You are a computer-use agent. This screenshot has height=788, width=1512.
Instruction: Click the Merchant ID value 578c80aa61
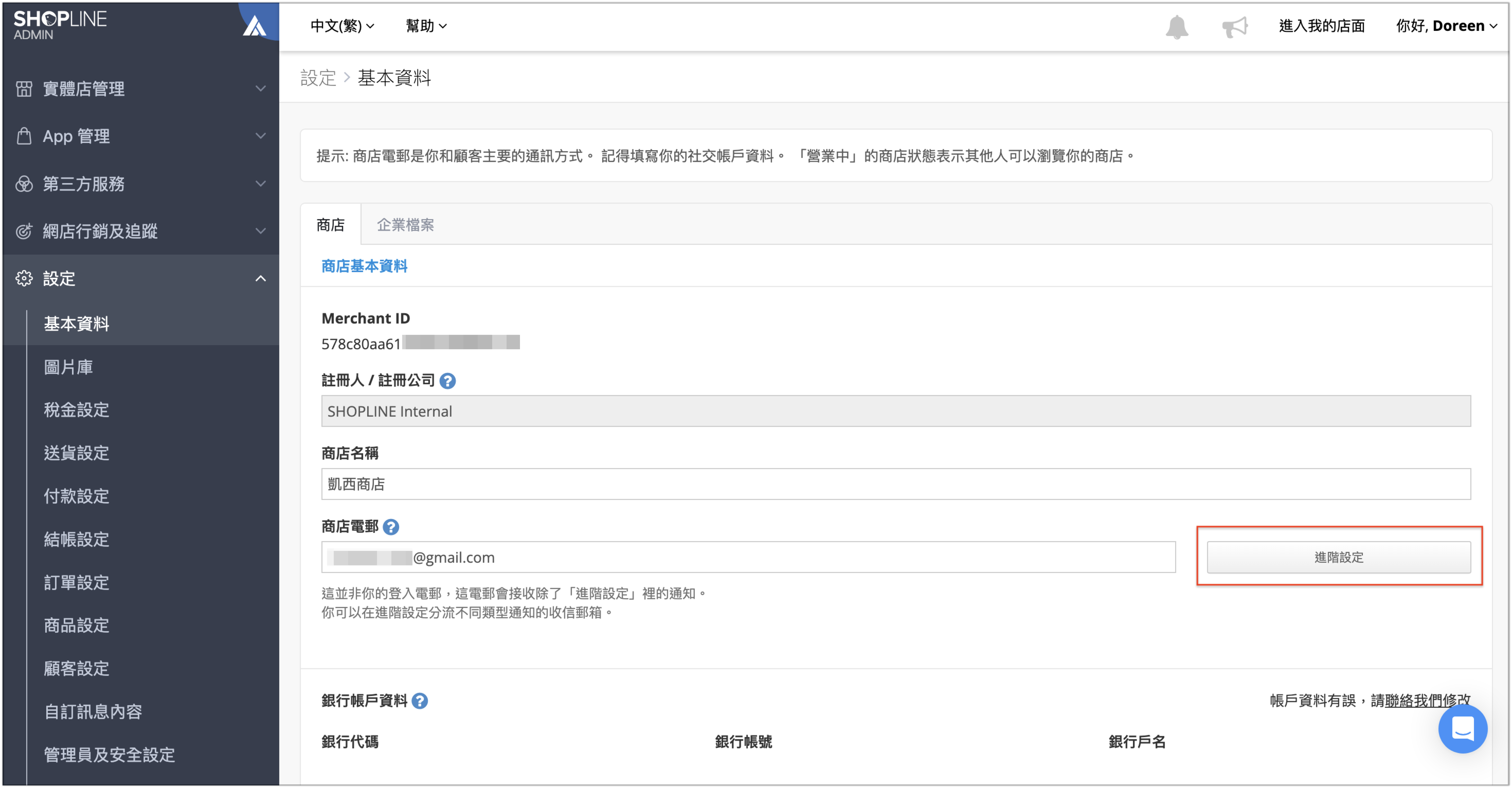[x=361, y=344]
